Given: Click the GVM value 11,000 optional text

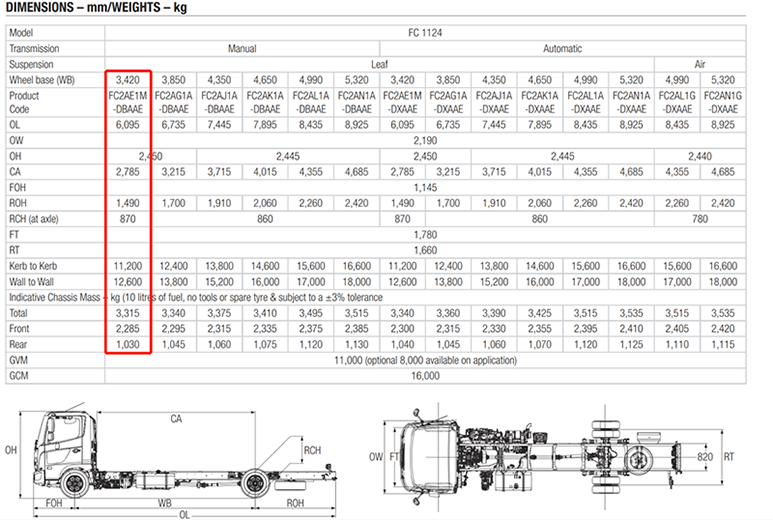Looking at the screenshot, I should coord(425,359).
